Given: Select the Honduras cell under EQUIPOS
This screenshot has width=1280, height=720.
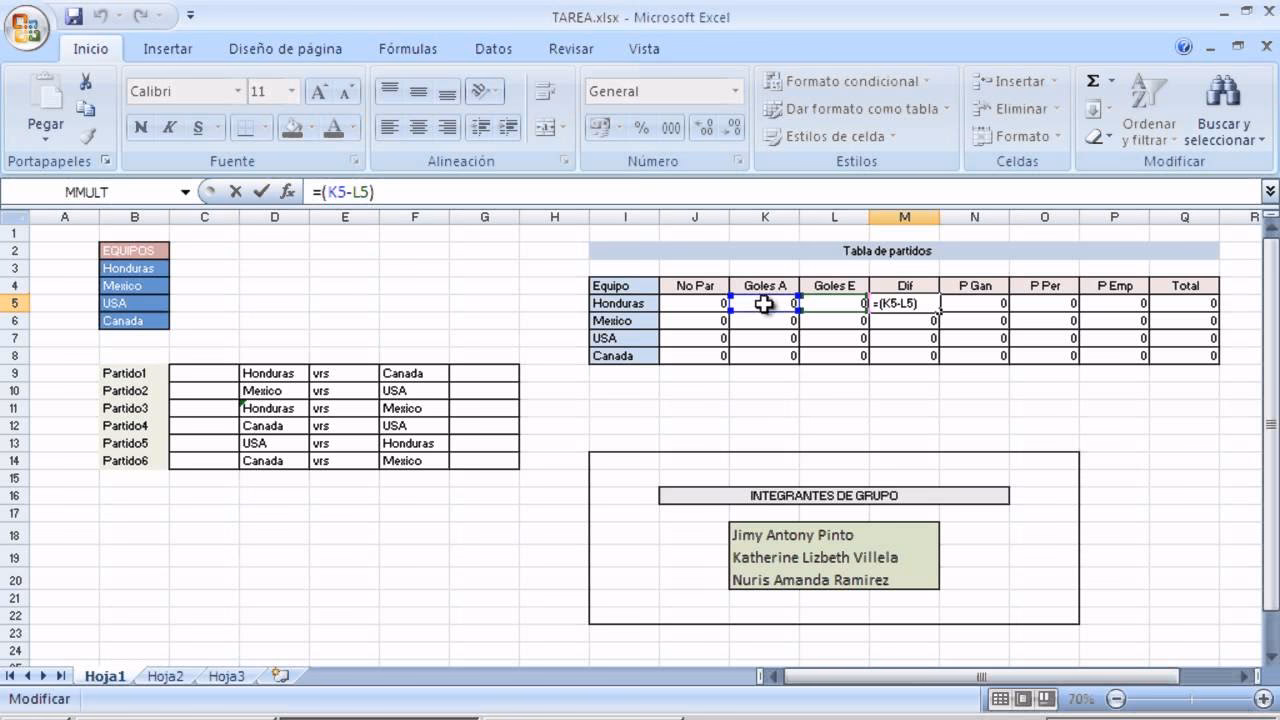Looking at the screenshot, I should click(x=134, y=268).
